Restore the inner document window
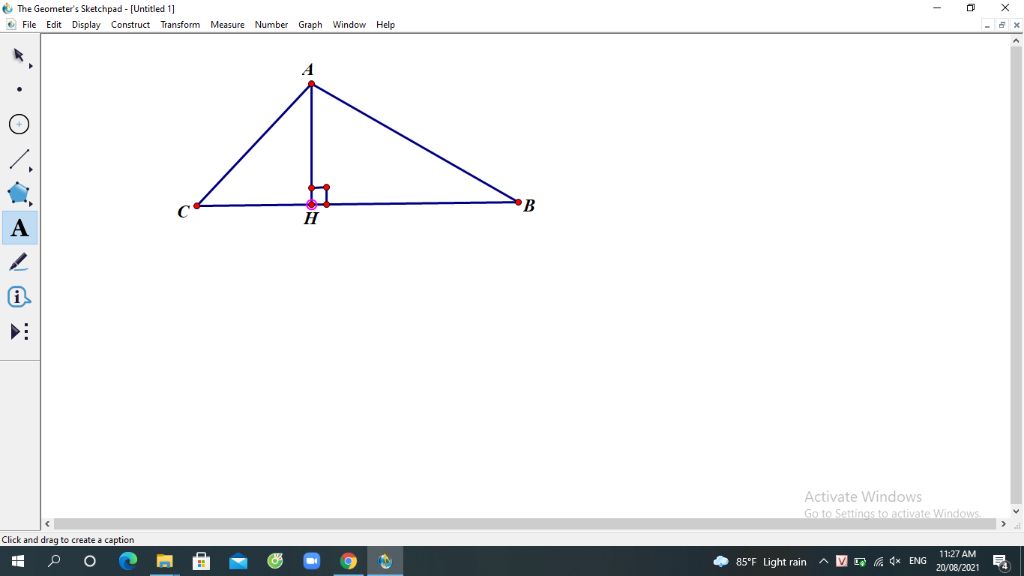This screenshot has width=1024, height=576. [x=1002, y=25]
